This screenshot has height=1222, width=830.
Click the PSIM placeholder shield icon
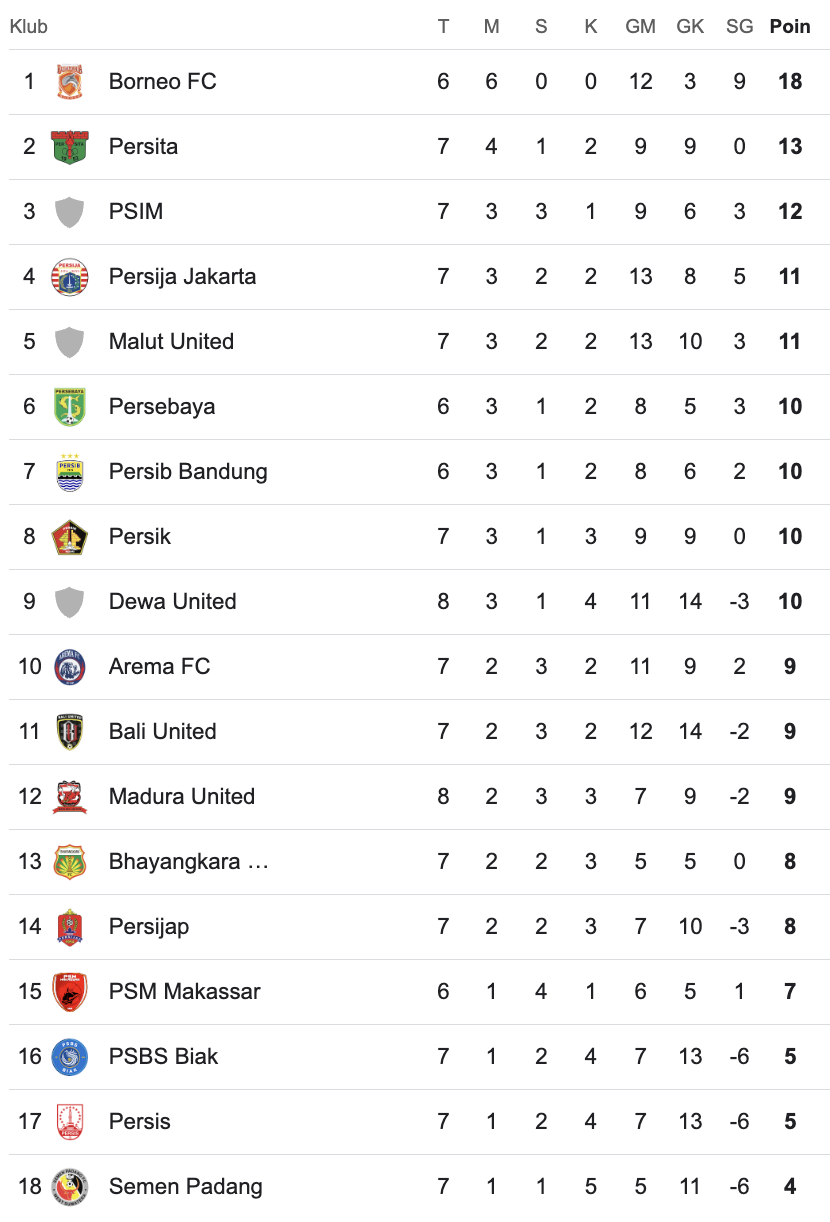point(69,212)
